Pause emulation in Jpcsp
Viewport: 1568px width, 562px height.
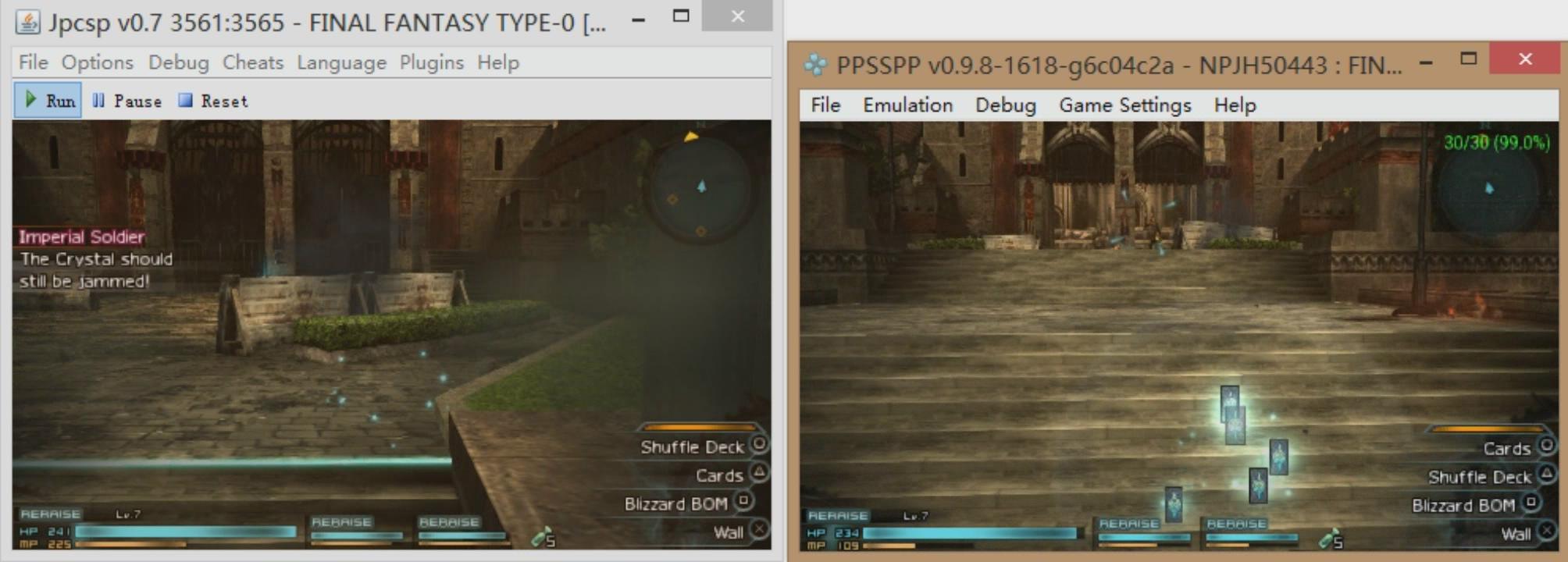pyautogui.click(x=127, y=101)
